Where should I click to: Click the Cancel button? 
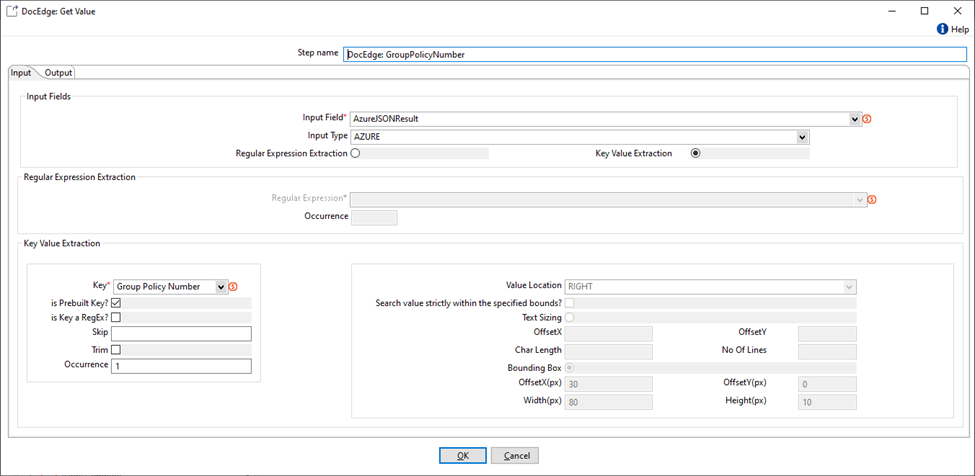[x=515, y=455]
